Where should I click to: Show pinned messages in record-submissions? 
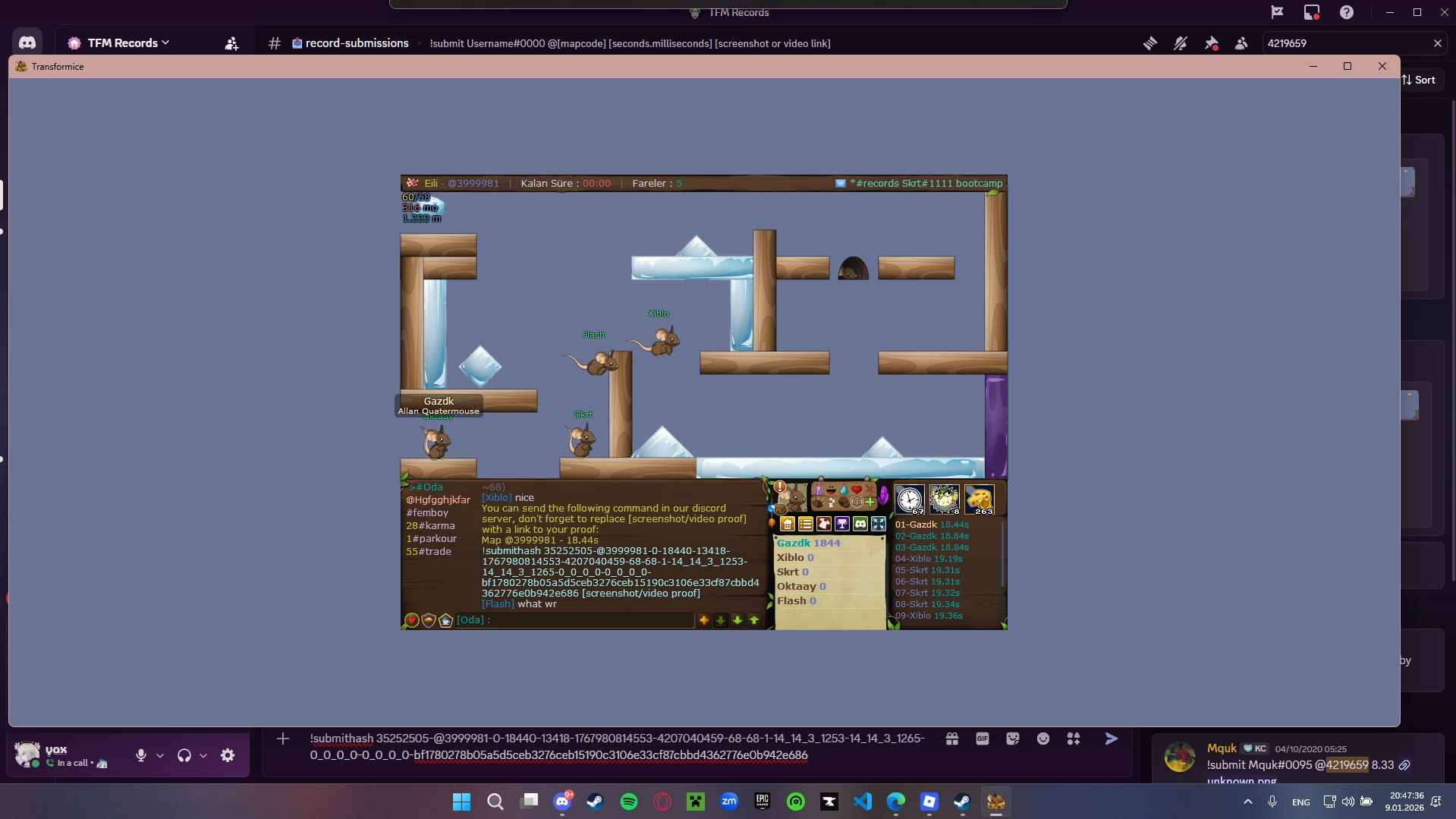pyautogui.click(x=1211, y=43)
